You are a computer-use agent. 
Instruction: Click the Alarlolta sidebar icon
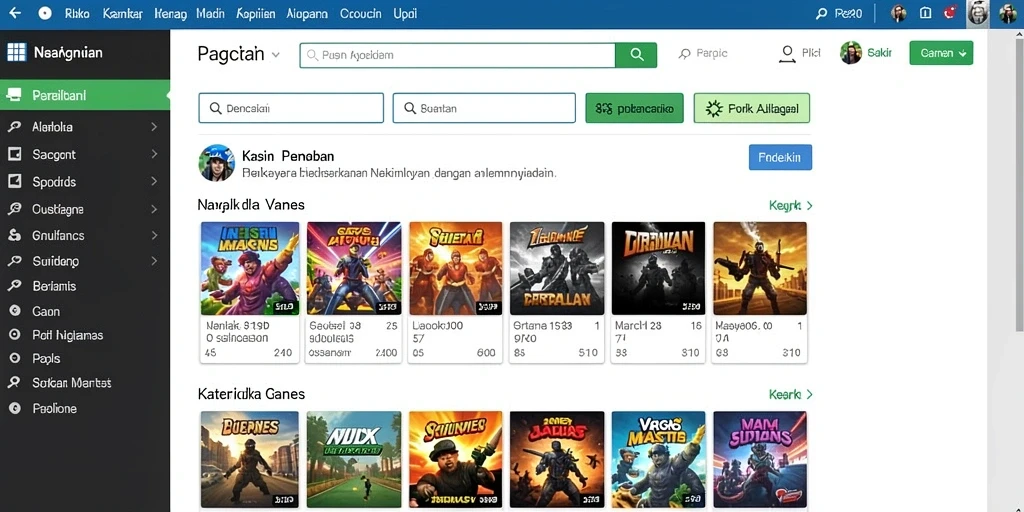(14, 127)
